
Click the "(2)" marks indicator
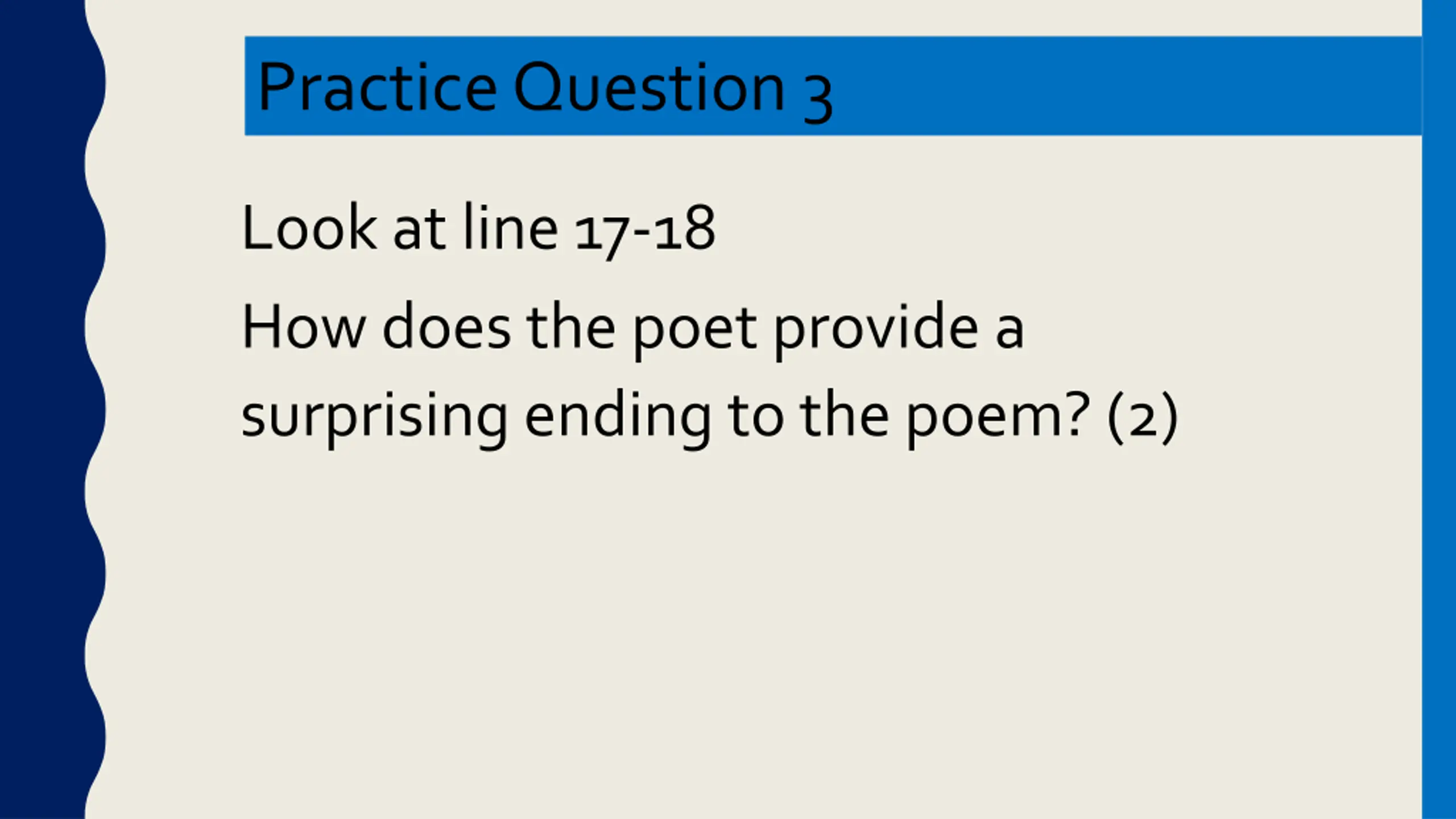(x=1142, y=418)
